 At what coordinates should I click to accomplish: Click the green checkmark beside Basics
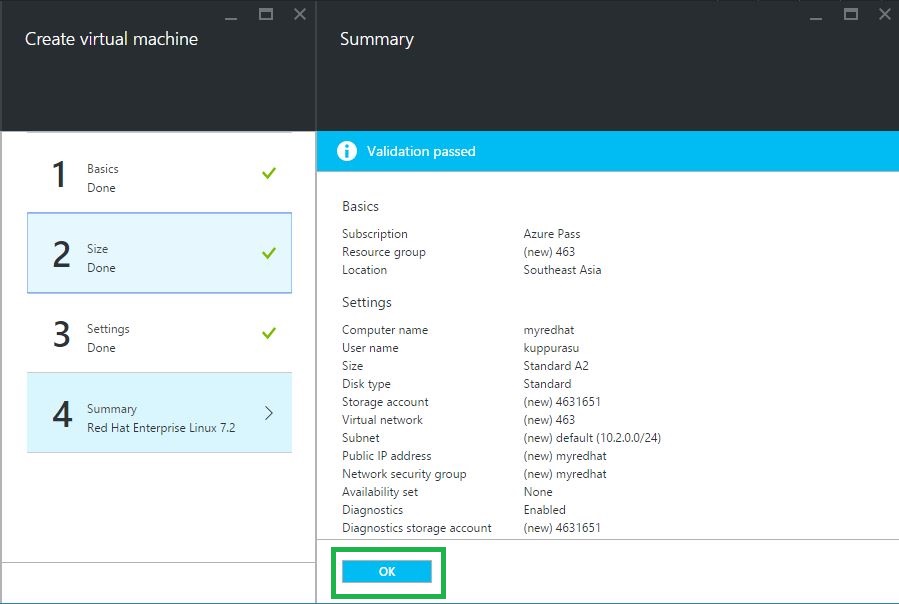[x=268, y=173]
